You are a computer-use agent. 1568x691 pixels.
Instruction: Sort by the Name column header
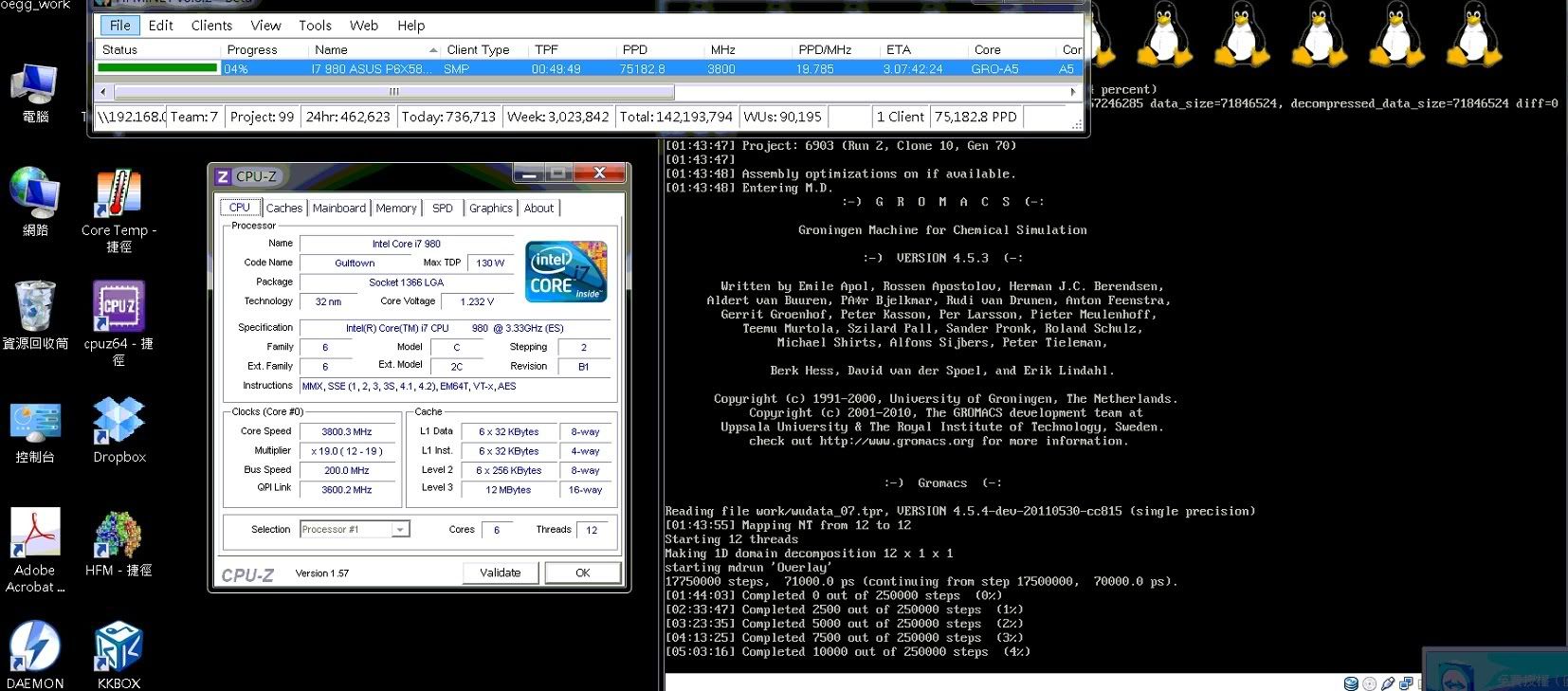[375, 49]
